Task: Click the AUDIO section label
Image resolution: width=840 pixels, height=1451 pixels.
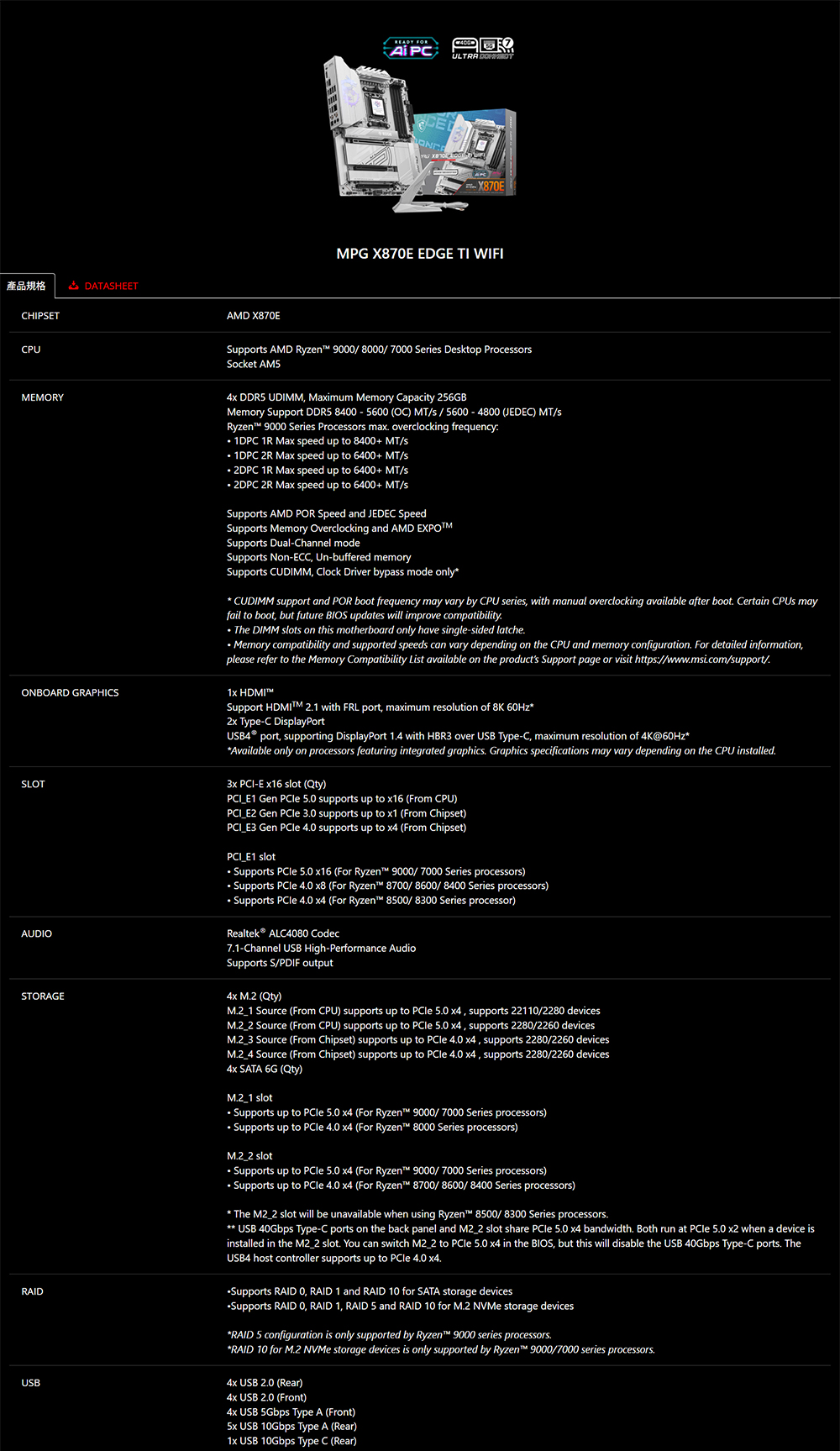Action: pyautogui.click(x=37, y=933)
